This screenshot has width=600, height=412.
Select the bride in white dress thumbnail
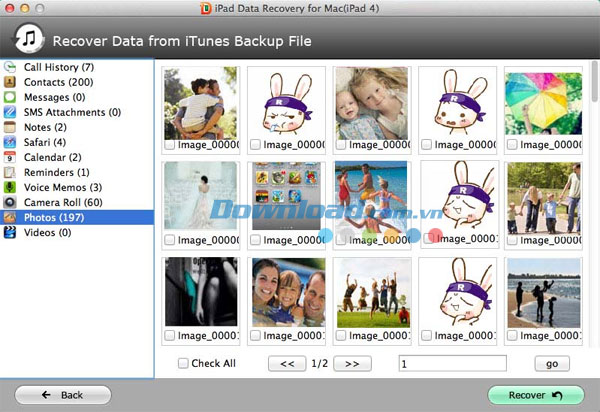click(x=201, y=195)
